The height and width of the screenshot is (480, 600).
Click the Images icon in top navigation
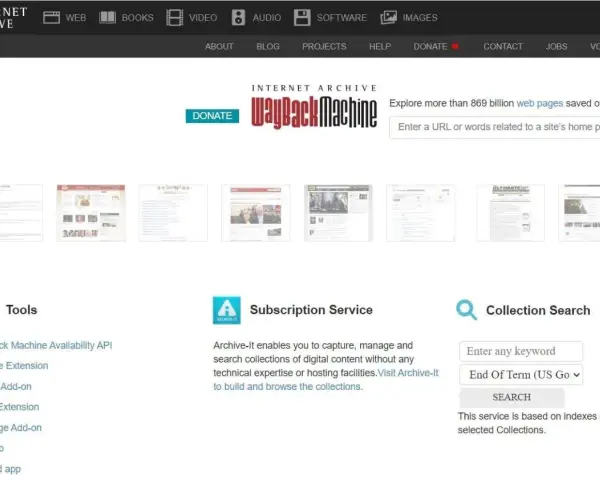click(388, 18)
